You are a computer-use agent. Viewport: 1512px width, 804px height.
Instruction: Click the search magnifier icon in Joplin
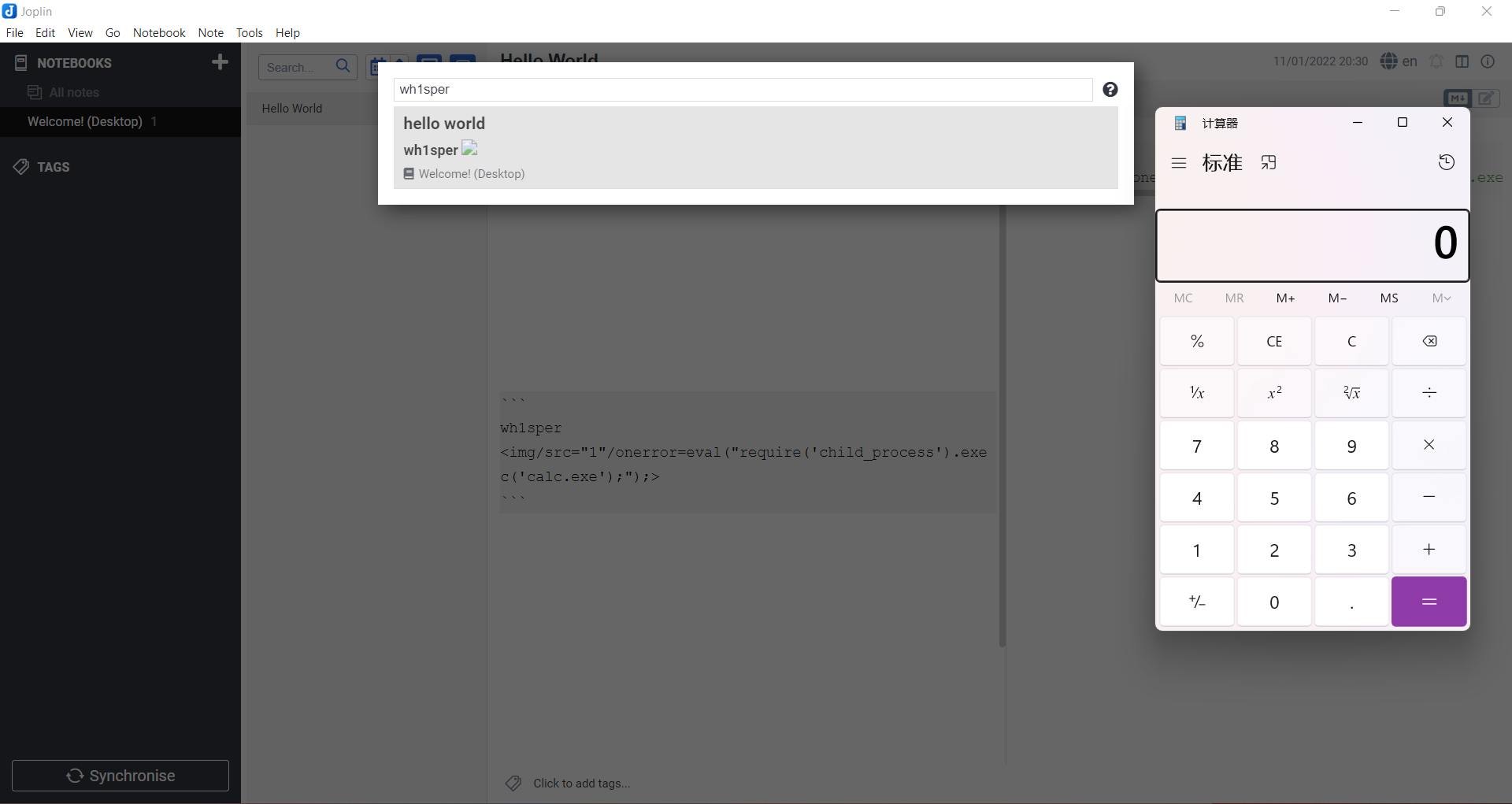tap(343, 67)
